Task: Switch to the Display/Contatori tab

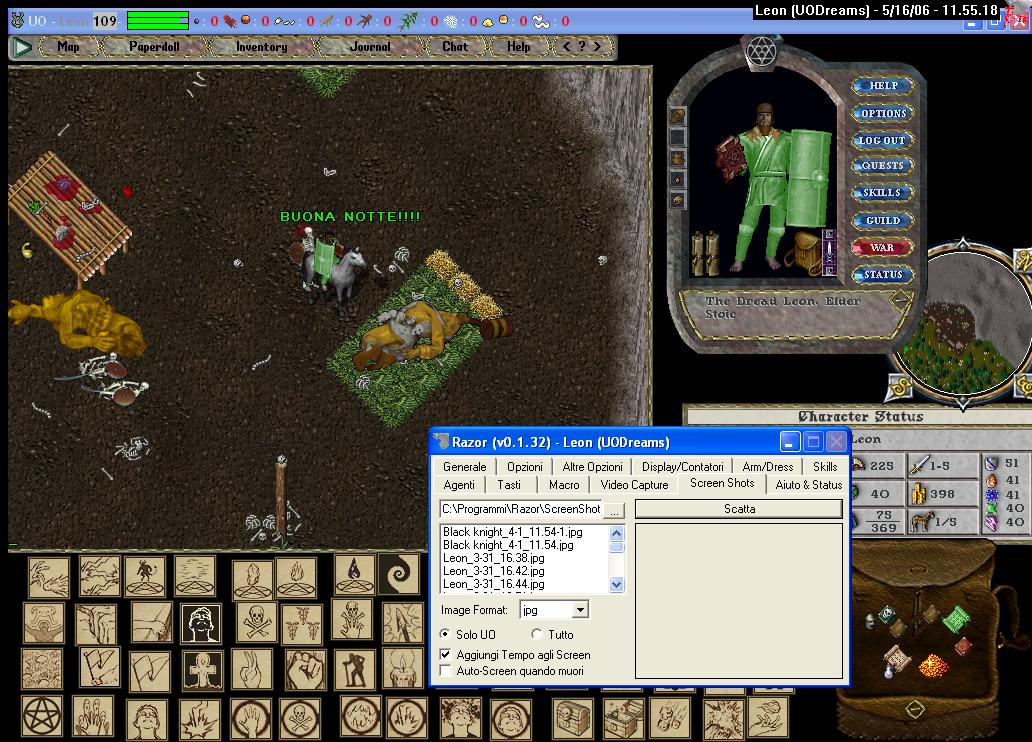Action: 683,466
